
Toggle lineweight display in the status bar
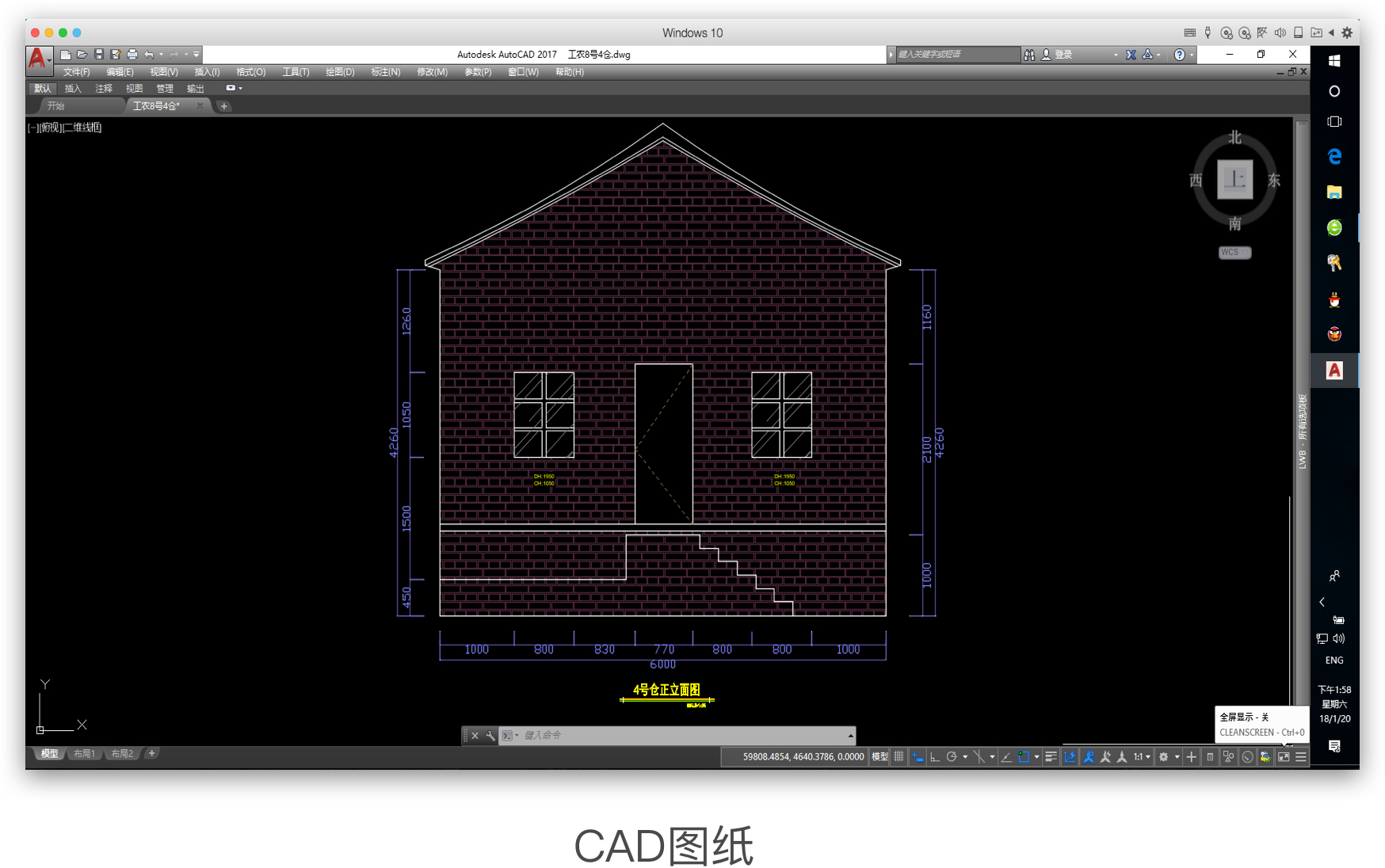coord(1051,757)
